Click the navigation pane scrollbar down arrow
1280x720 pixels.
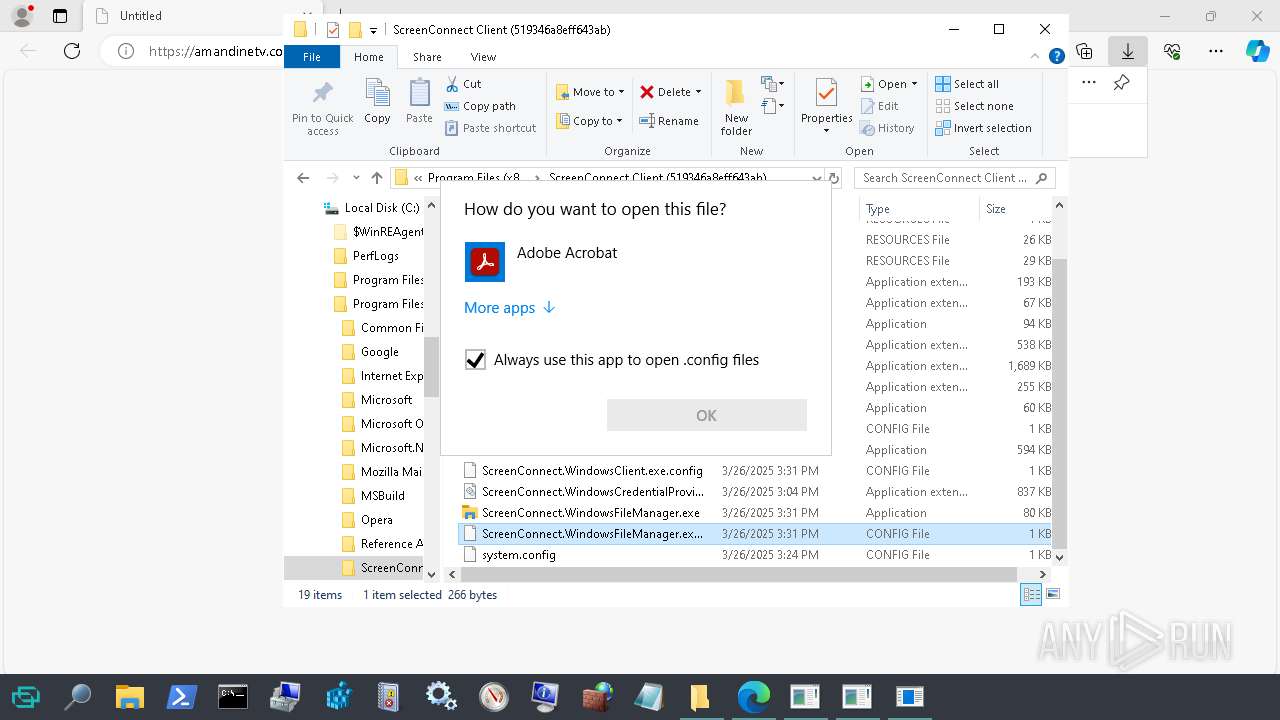pyautogui.click(x=432, y=574)
